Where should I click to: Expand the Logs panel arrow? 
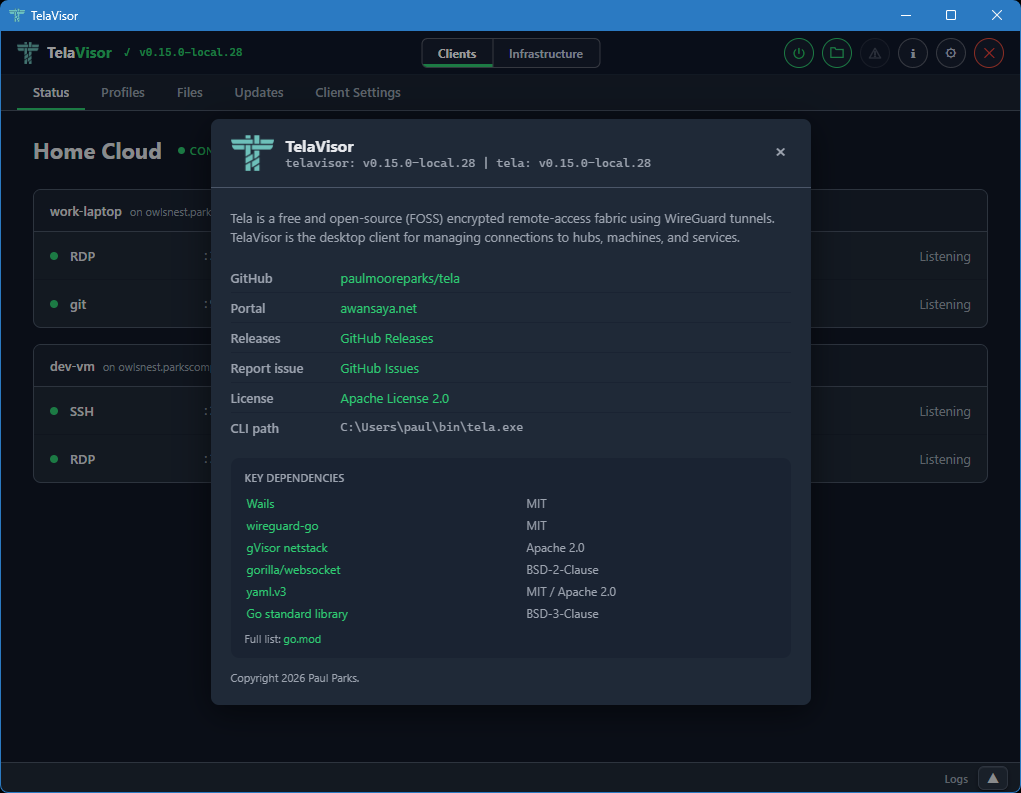tap(992, 778)
